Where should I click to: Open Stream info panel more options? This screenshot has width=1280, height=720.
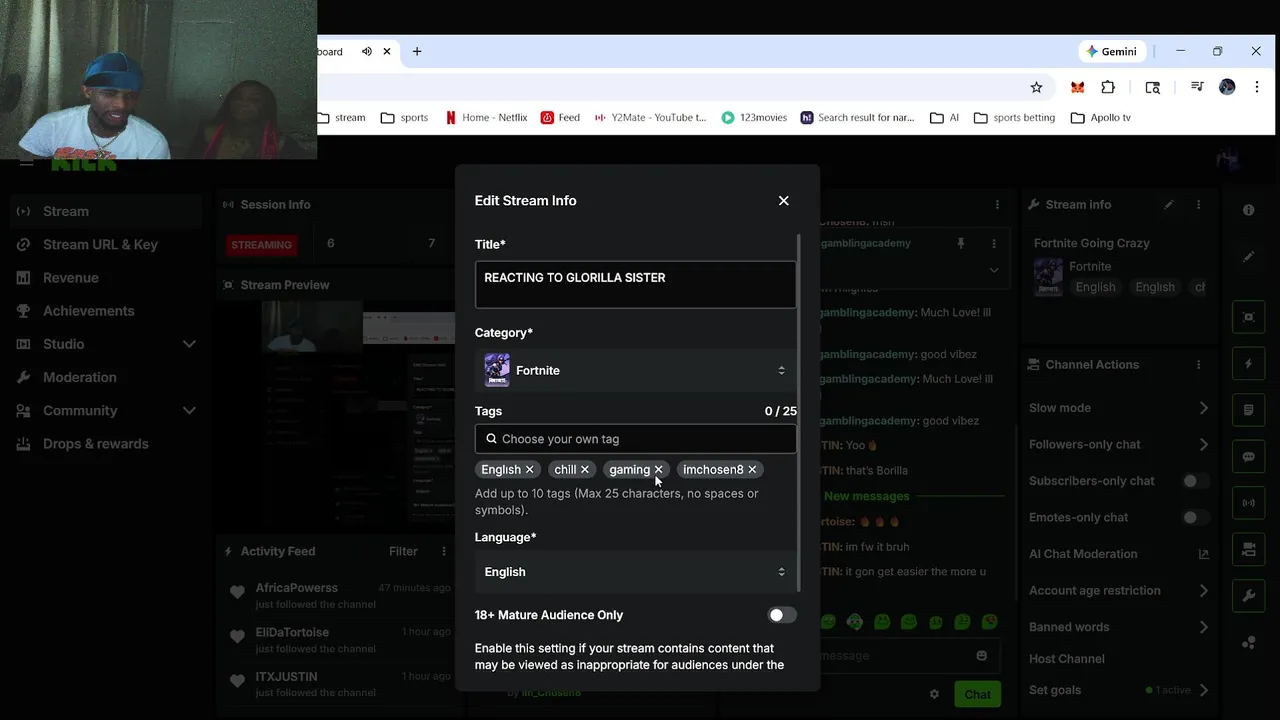(x=1198, y=205)
